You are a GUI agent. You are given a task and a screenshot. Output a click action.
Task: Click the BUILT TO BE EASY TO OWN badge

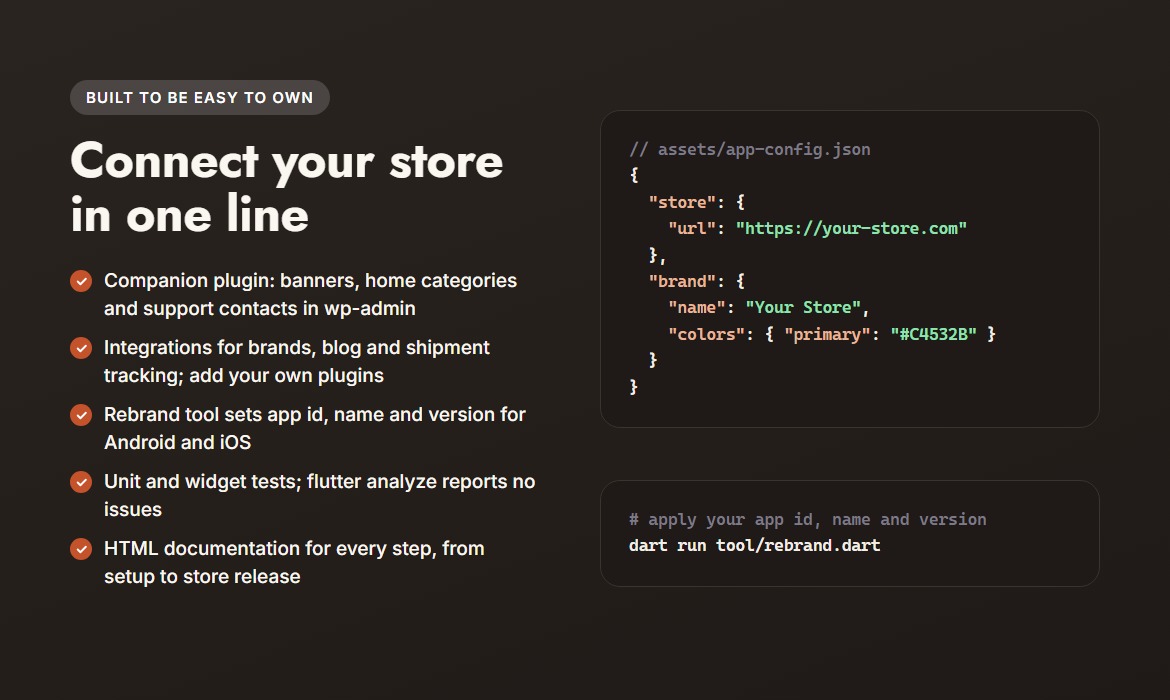[x=200, y=98]
